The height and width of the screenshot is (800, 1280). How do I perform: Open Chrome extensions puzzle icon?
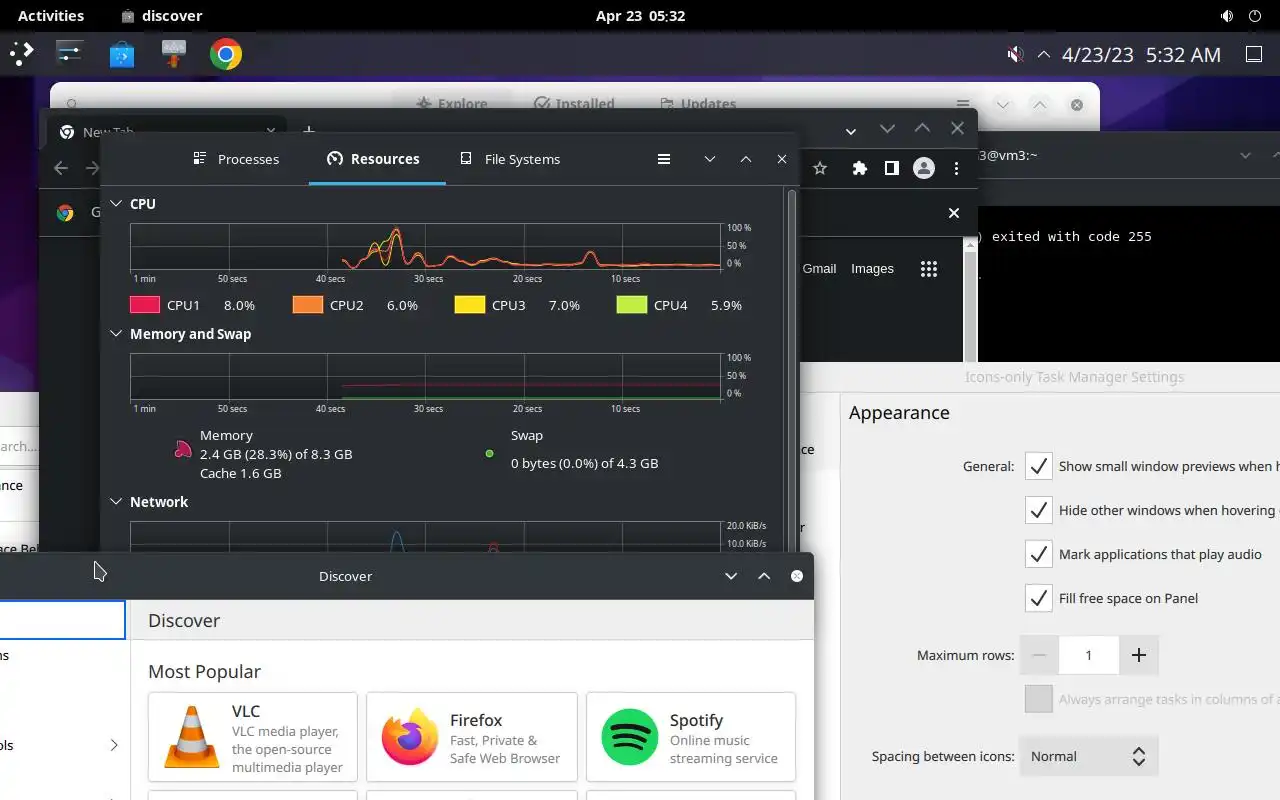point(859,168)
